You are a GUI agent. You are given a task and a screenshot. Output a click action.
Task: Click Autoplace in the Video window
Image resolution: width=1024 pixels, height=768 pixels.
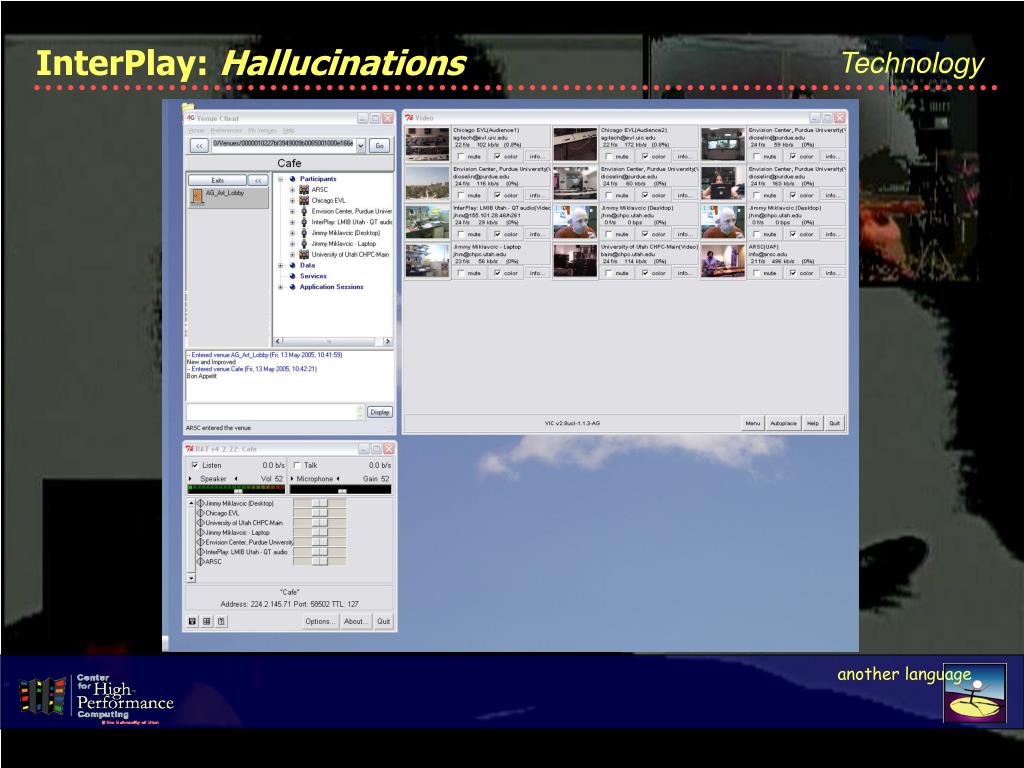(x=783, y=423)
